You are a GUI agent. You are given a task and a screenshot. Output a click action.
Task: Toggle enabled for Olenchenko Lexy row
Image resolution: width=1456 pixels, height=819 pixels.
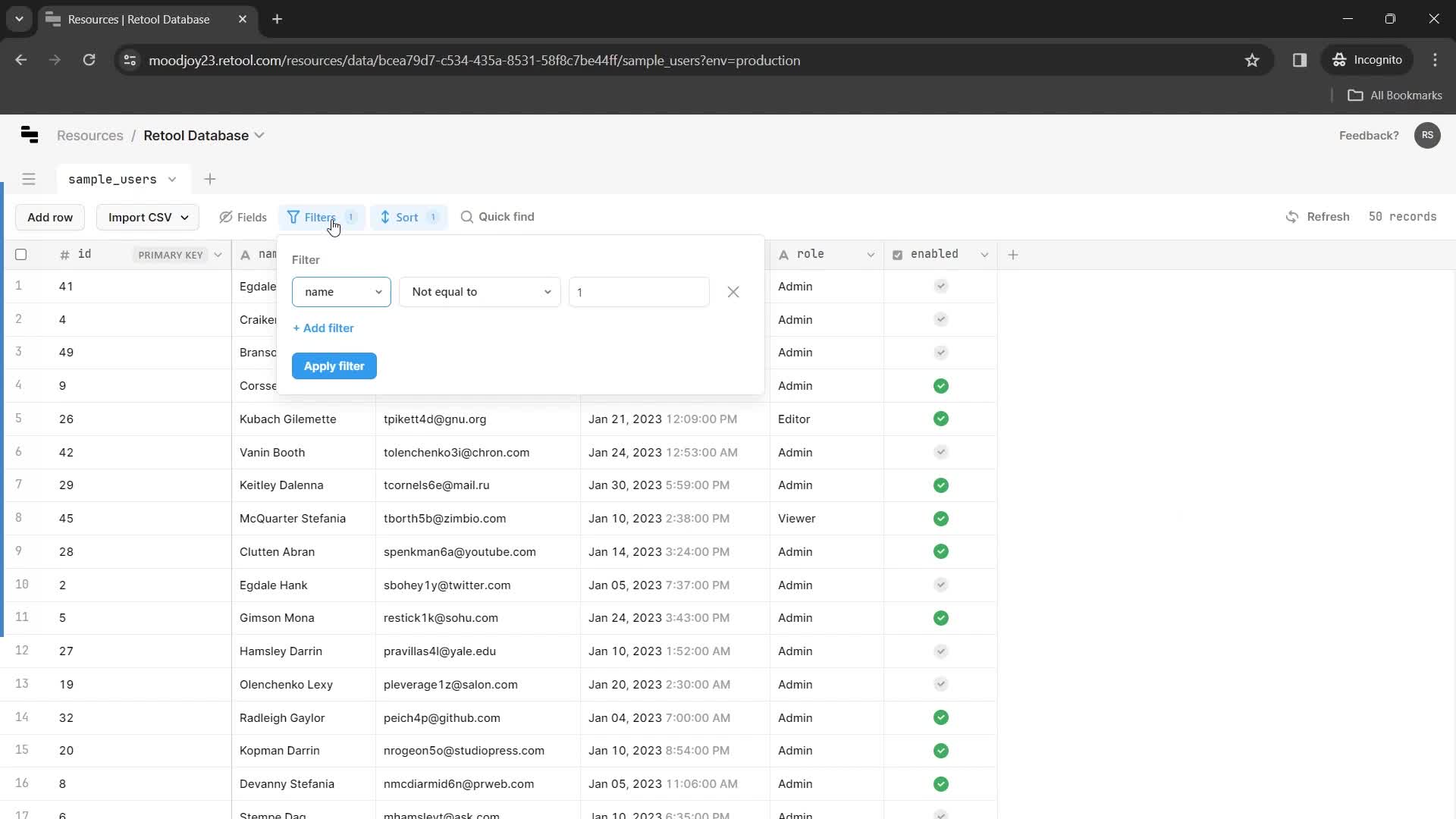(x=940, y=684)
